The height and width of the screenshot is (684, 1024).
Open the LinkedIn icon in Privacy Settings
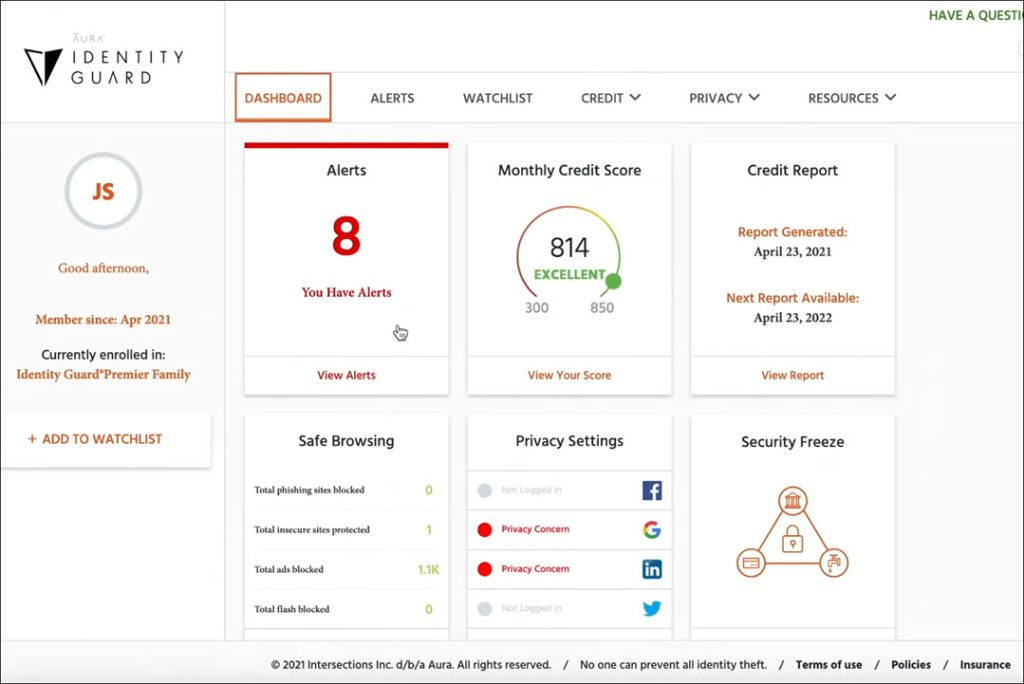pos(652,569)
